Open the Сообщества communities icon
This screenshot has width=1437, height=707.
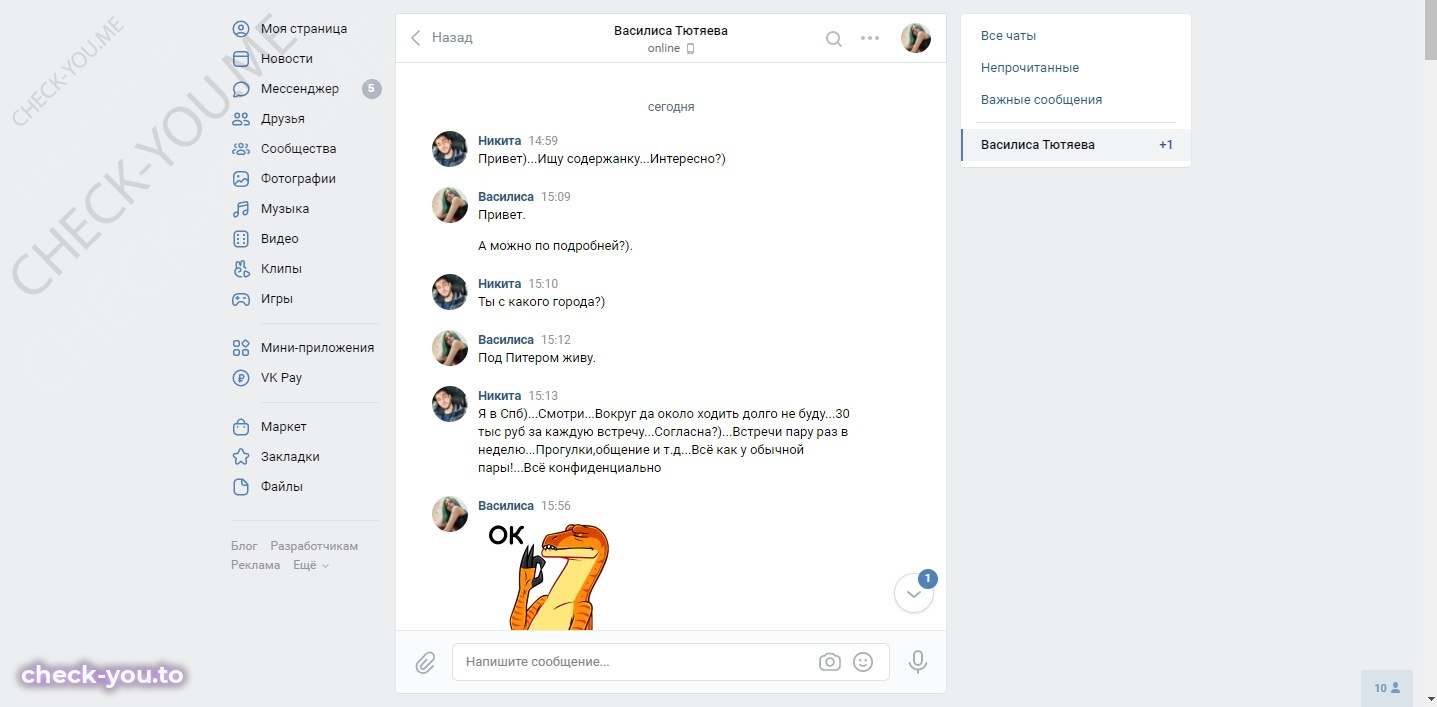241,149
